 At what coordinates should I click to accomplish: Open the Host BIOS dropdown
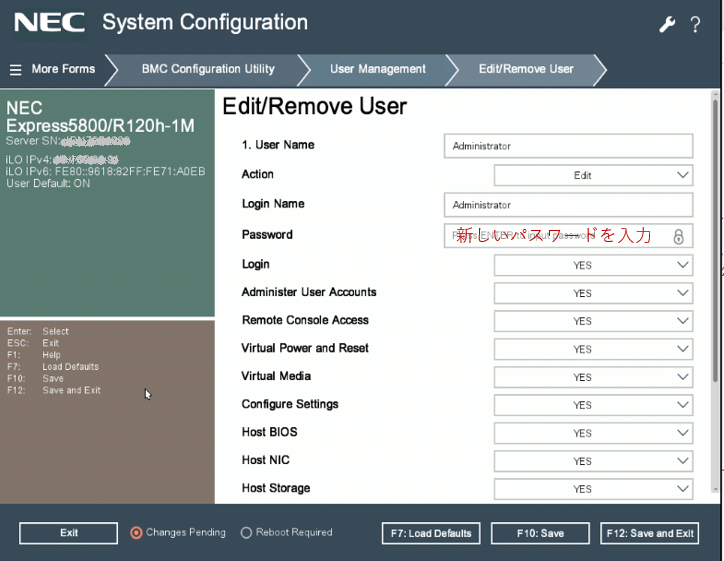593,433
